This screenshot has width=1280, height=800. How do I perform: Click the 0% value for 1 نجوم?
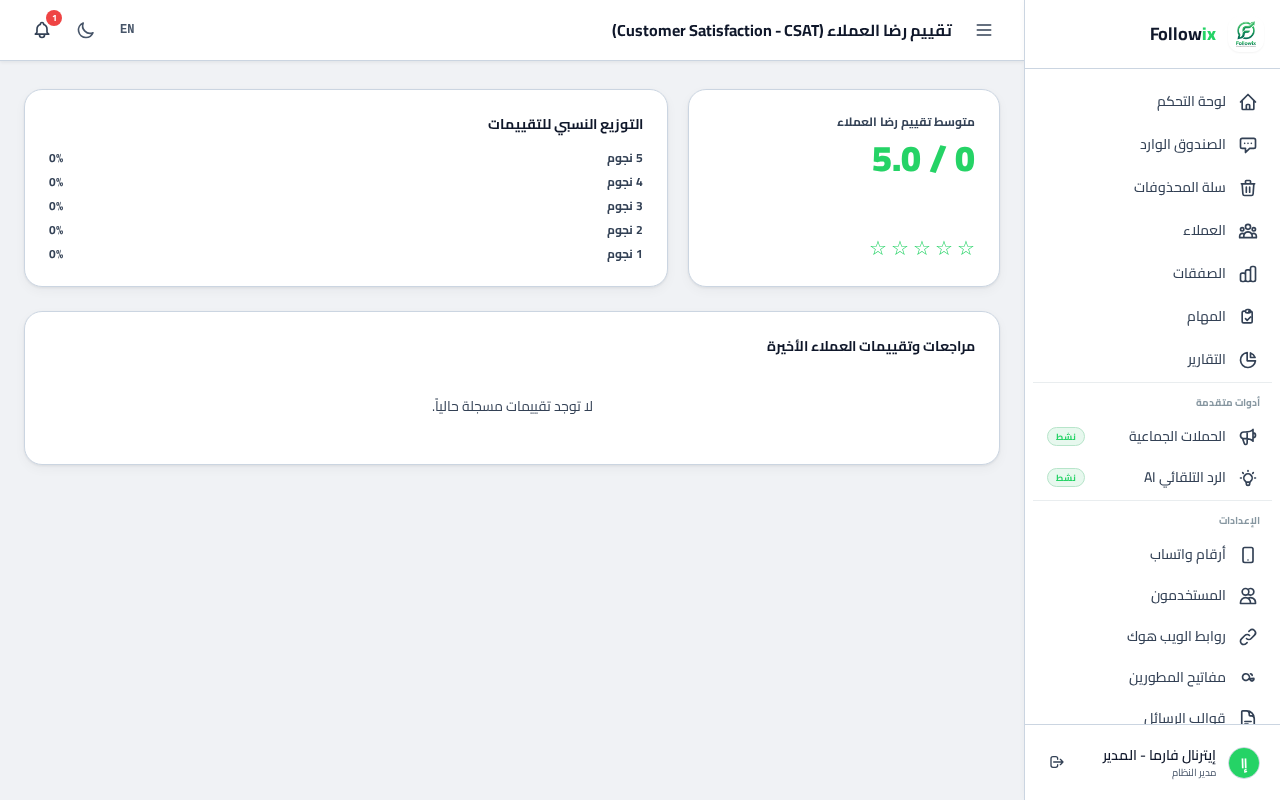click(x=56, y=254)
